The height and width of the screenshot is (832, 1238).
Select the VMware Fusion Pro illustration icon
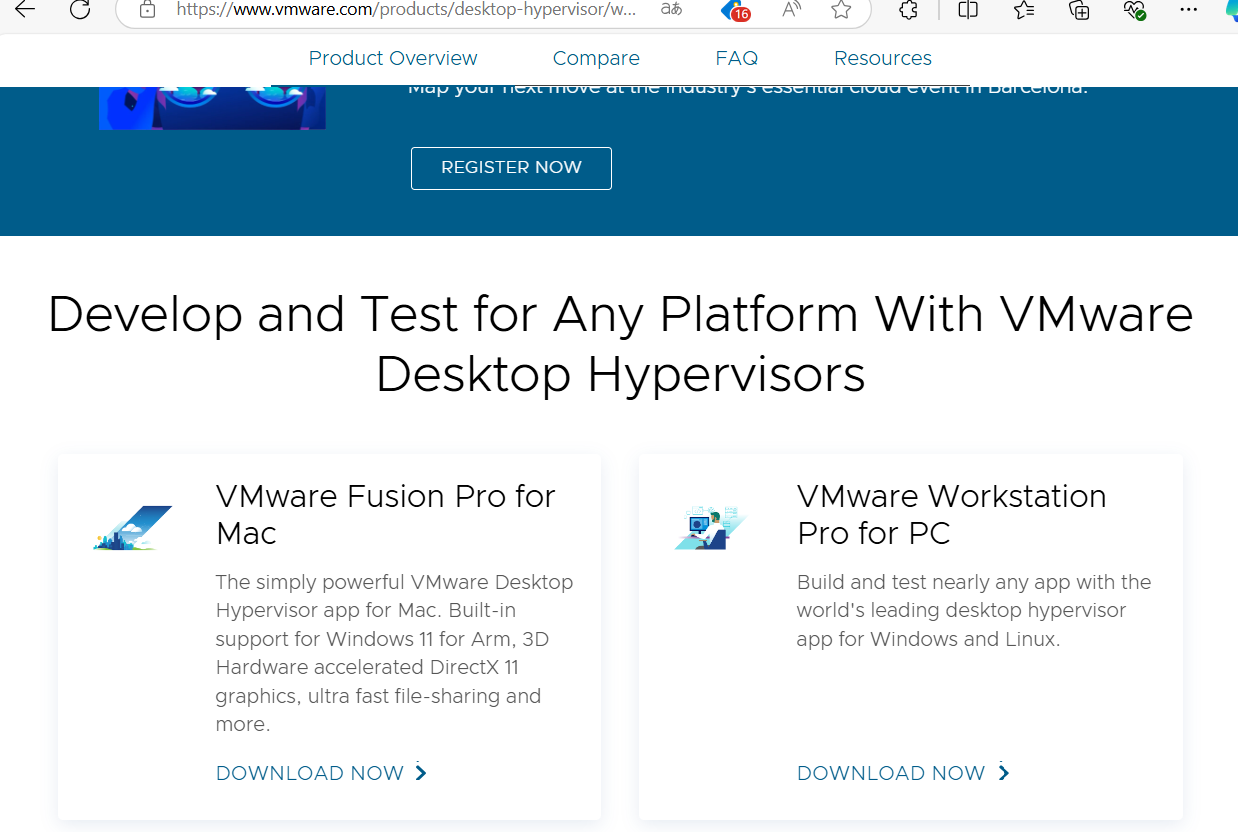[x=133, y=528]
